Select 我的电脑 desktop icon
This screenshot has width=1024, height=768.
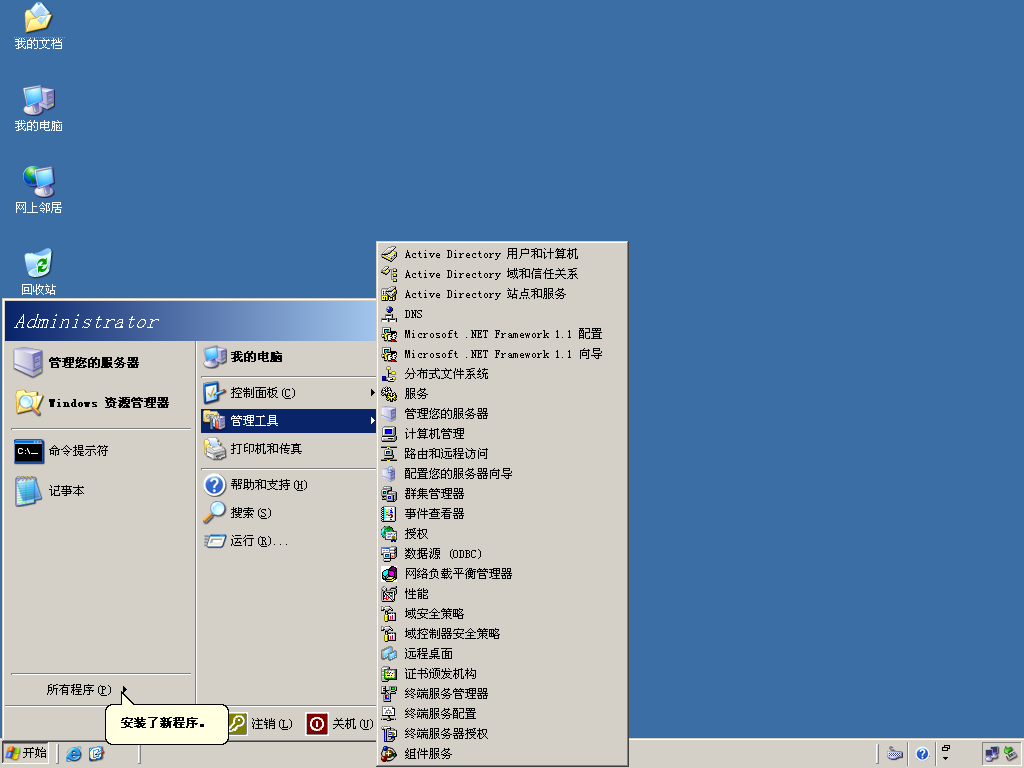[x=39, y=108]
